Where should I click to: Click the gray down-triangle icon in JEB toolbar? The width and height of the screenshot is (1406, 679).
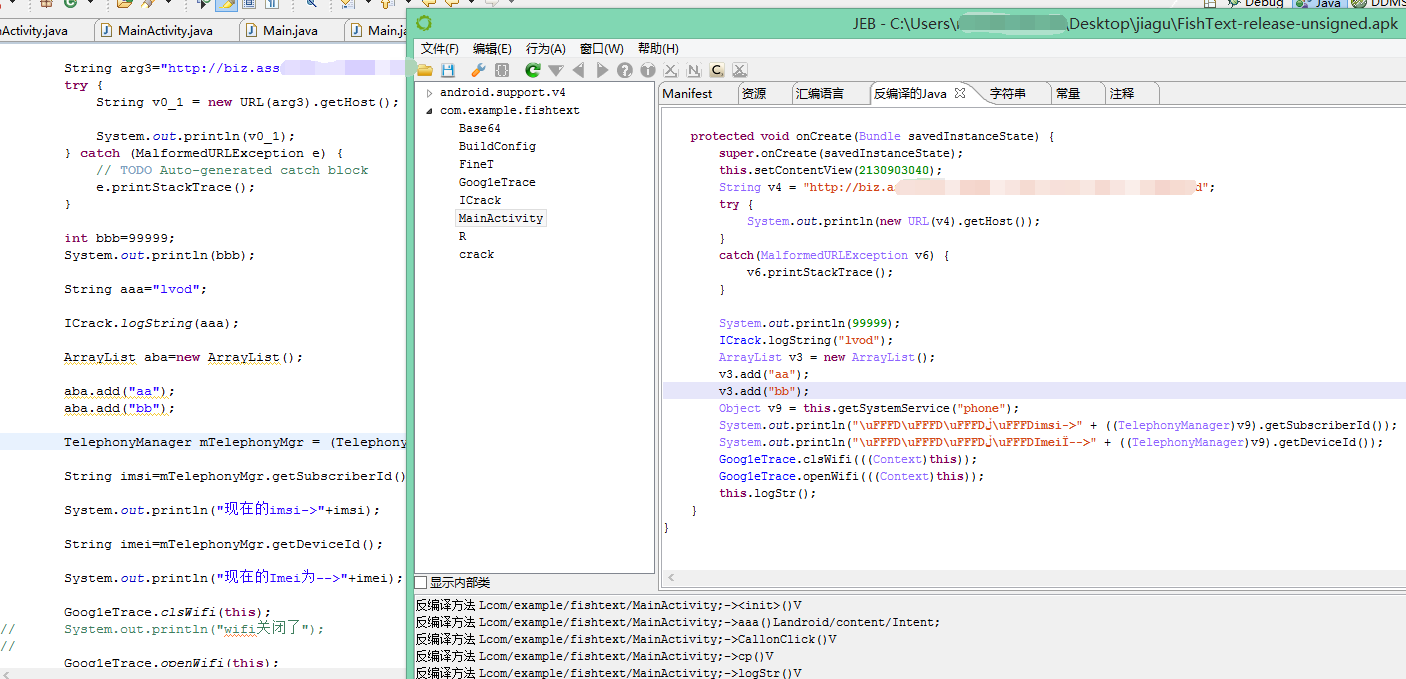556,70
